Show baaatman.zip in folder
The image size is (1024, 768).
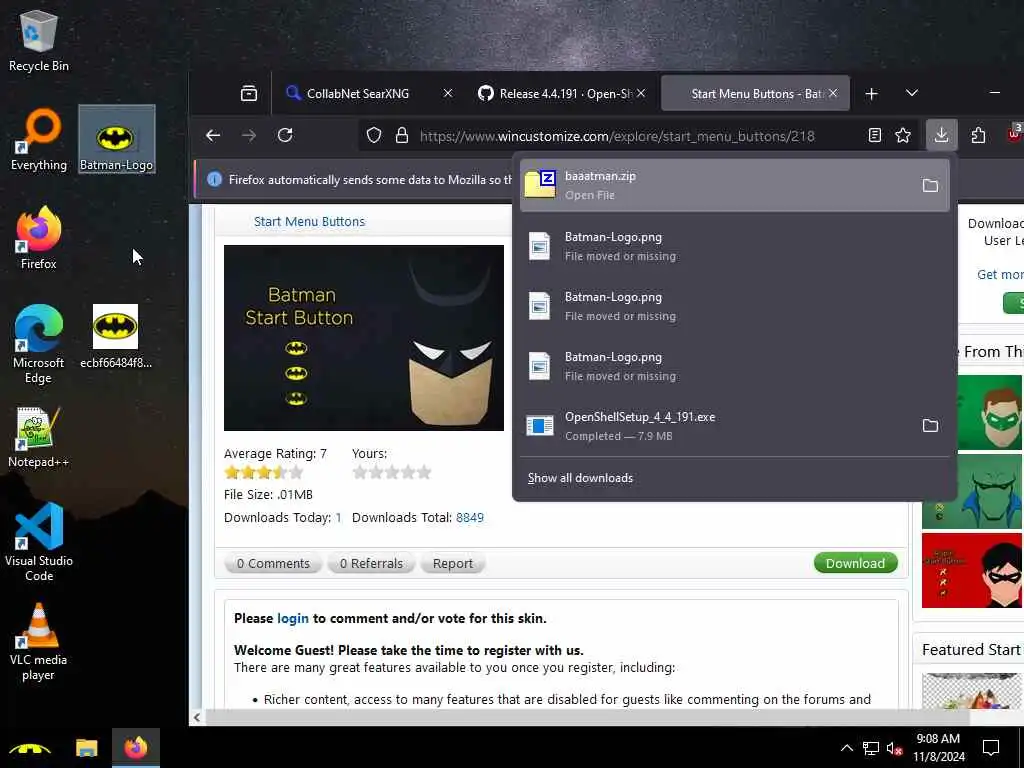tap(930, 185)
